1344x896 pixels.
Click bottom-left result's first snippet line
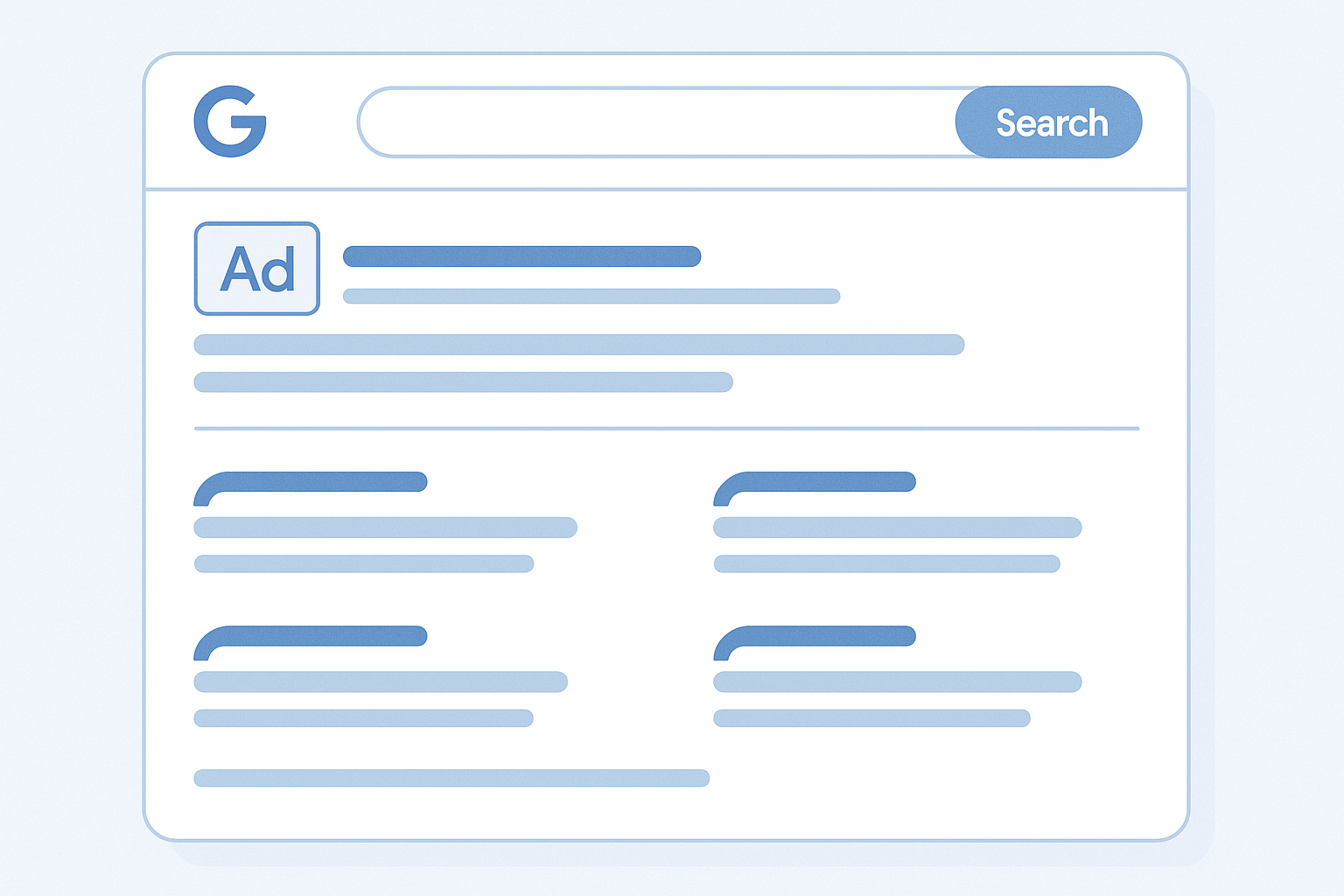click(381, 682)
